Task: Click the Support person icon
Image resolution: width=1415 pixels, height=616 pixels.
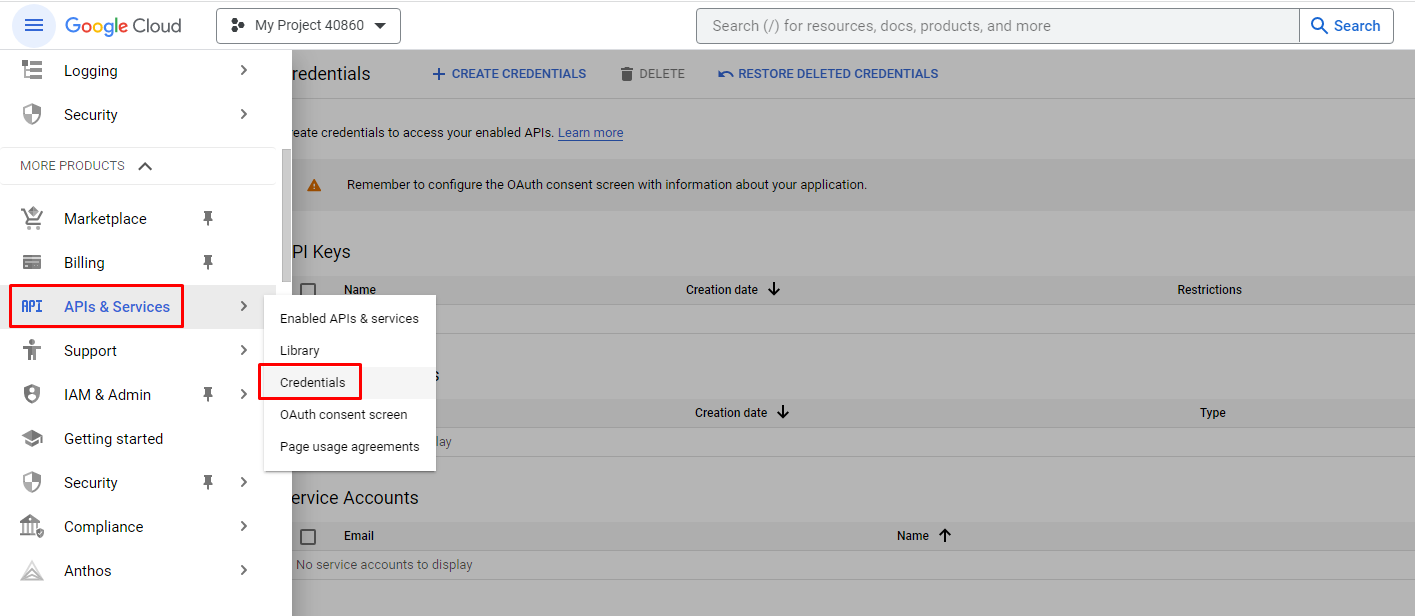Action: (x=32, y=350)
